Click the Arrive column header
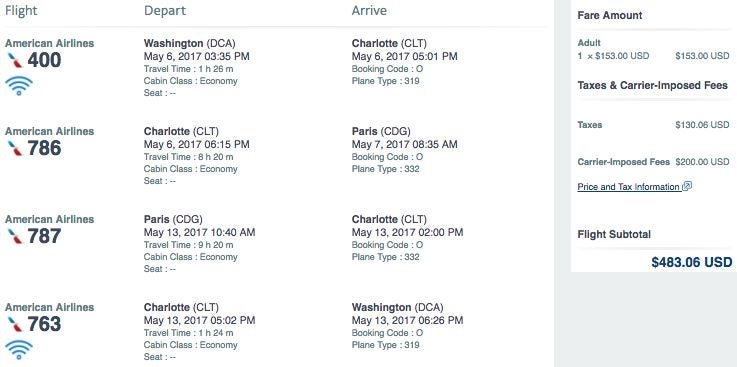 pos(369,11)
